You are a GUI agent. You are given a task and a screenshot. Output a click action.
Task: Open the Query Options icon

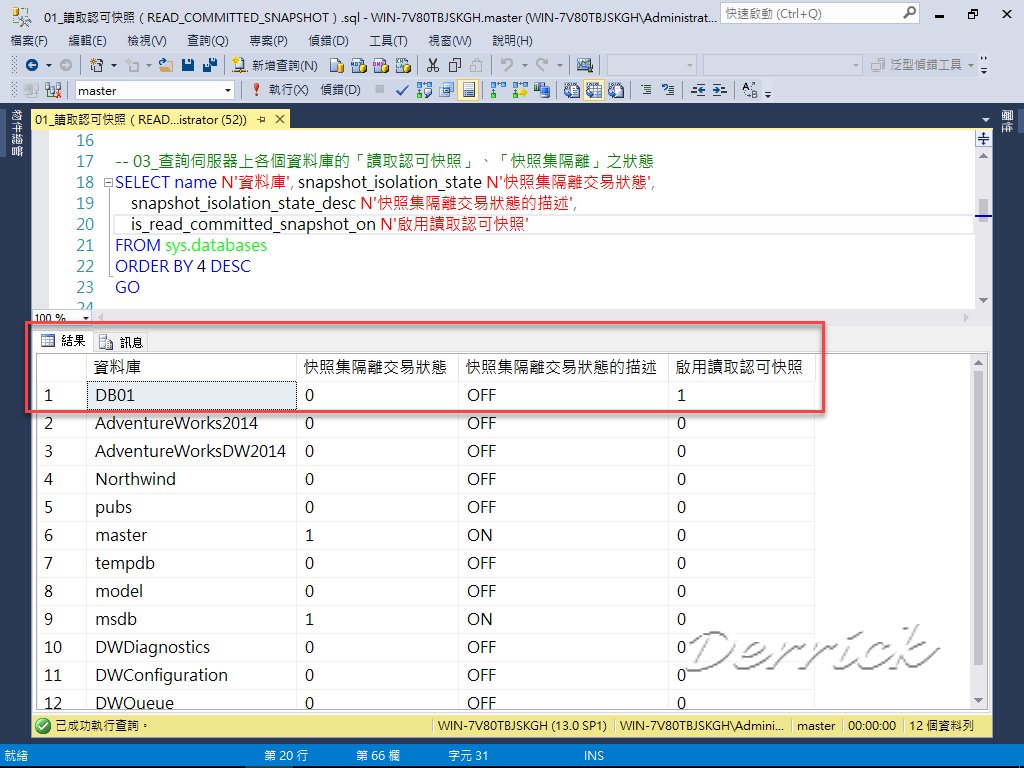[447, 90]
